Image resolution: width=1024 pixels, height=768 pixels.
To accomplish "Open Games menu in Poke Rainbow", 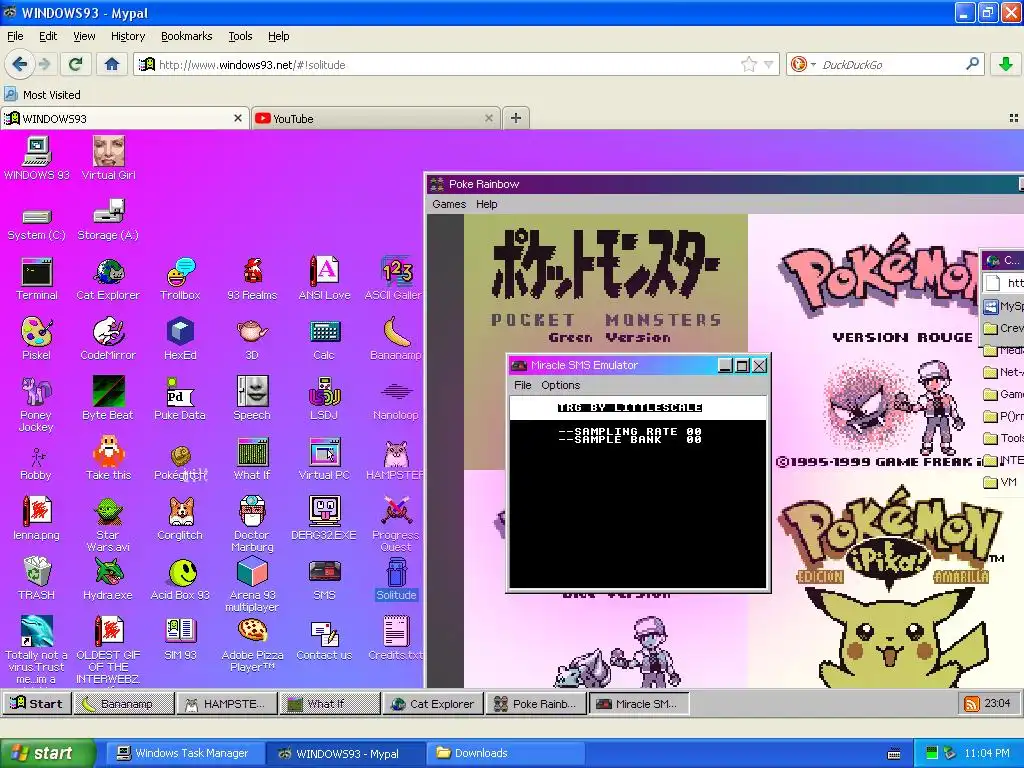I will pyautogui.click(x=449, y=204).
